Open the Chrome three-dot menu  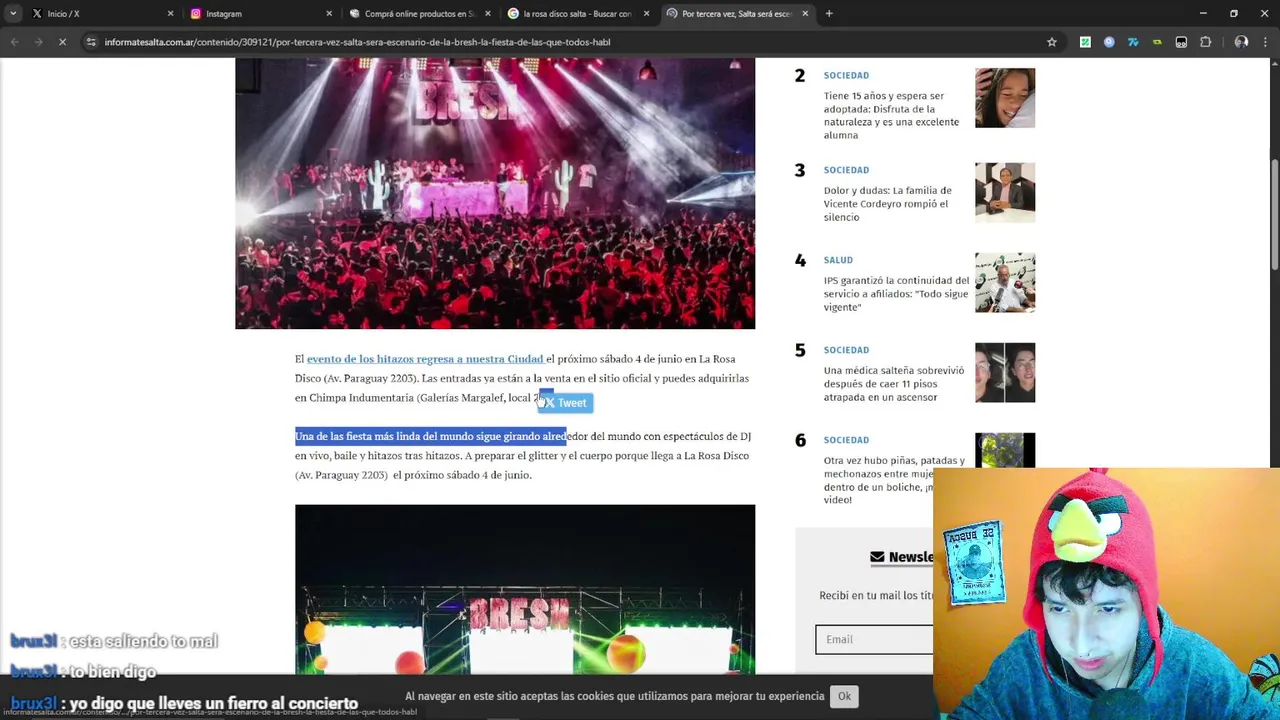[x=1265, y=42]
